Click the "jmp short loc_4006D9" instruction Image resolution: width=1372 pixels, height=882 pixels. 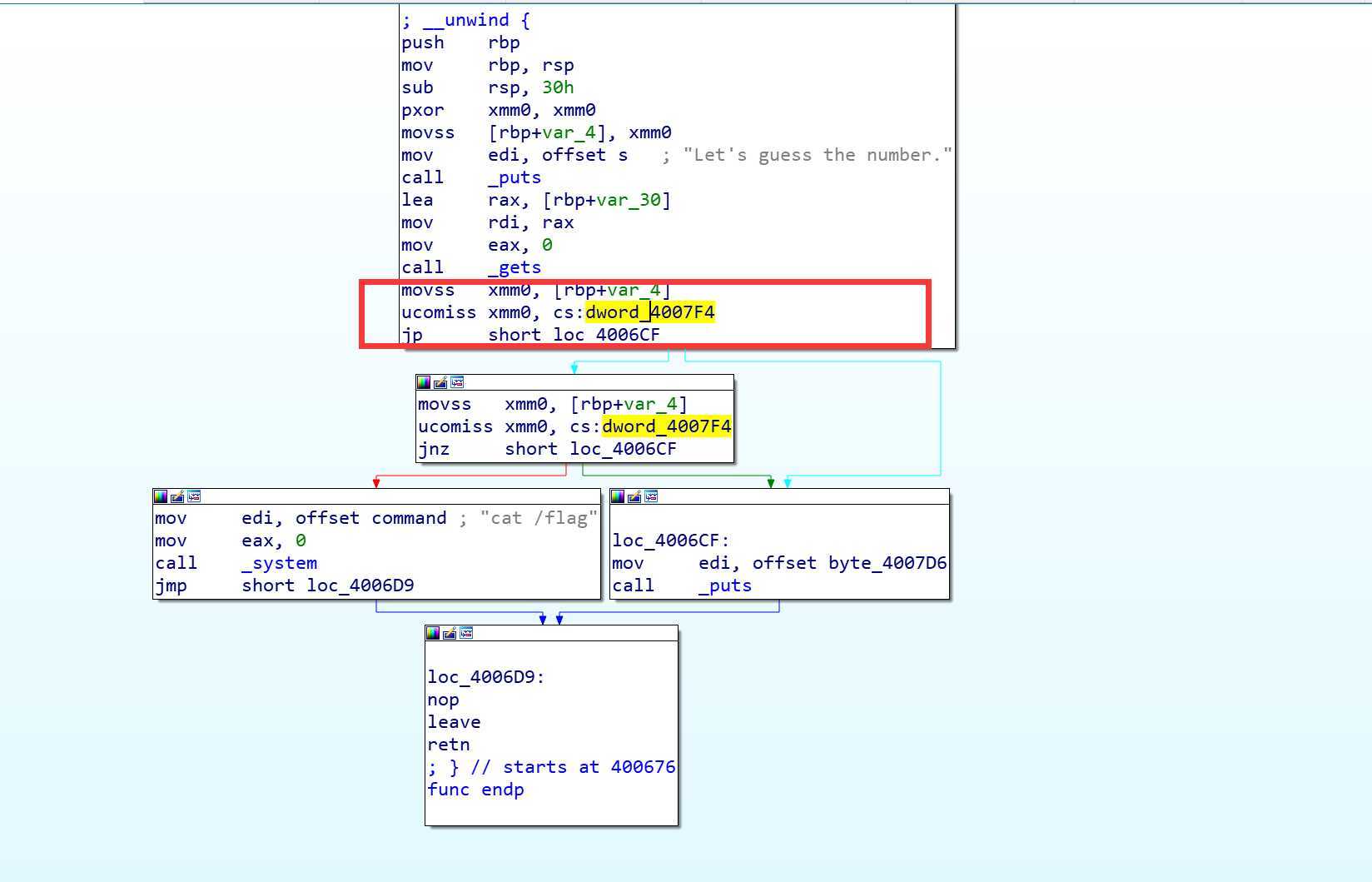click(284, 586)
